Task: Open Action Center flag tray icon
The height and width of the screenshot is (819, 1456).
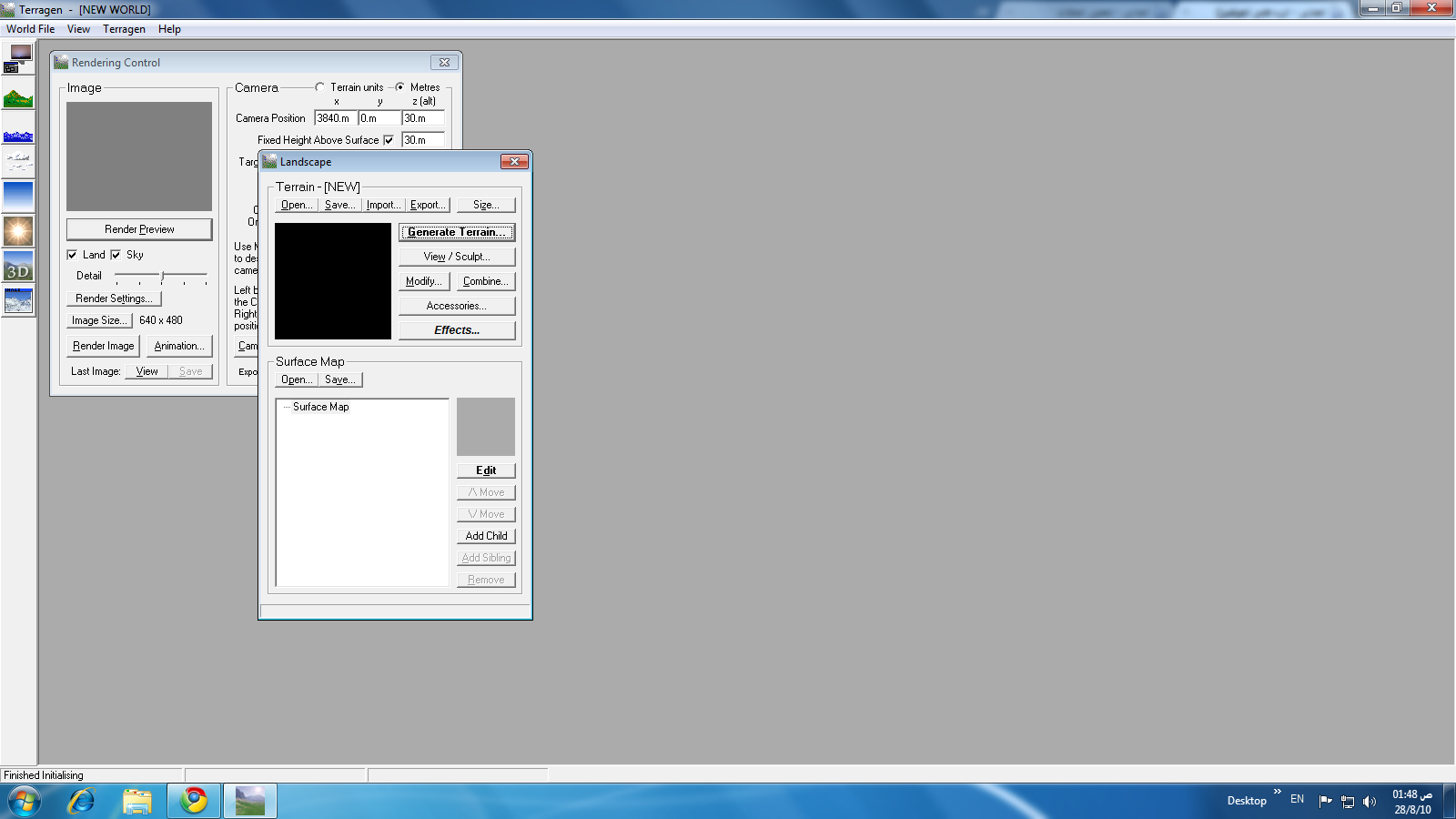Action: pyautogui.click(x=1325, y=801)
